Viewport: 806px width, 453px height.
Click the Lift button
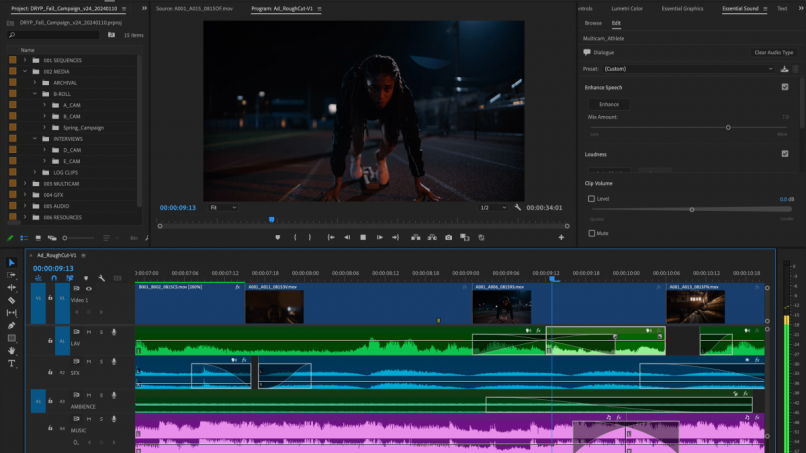click(x=415, y=238)
